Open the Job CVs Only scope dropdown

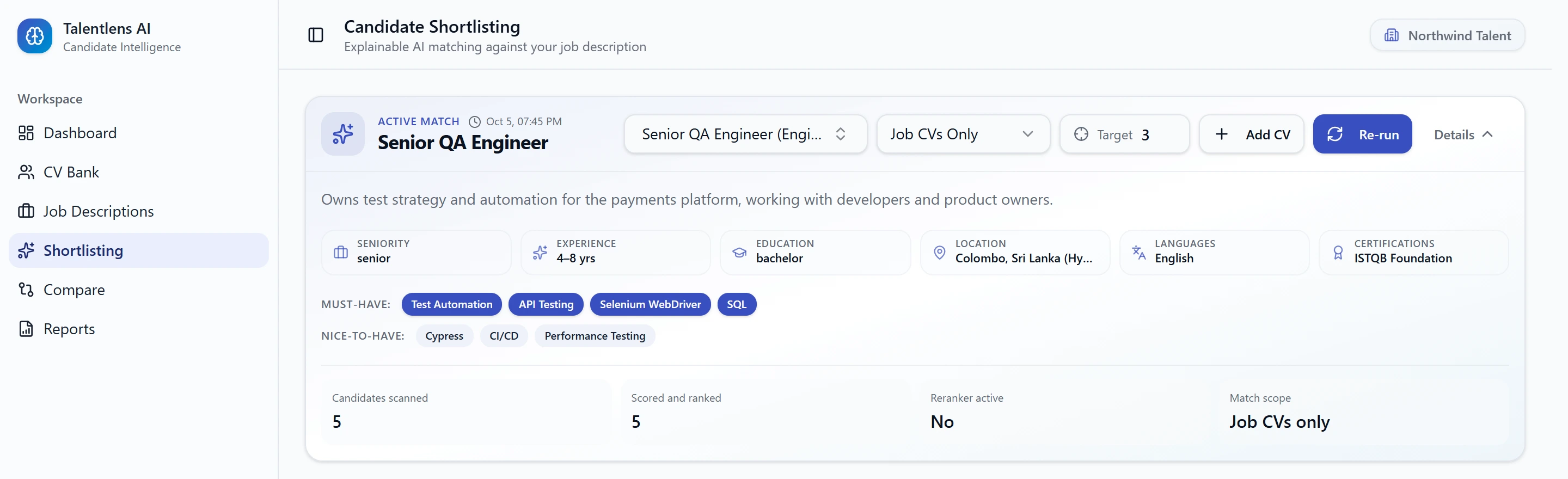tap(963, 134)
